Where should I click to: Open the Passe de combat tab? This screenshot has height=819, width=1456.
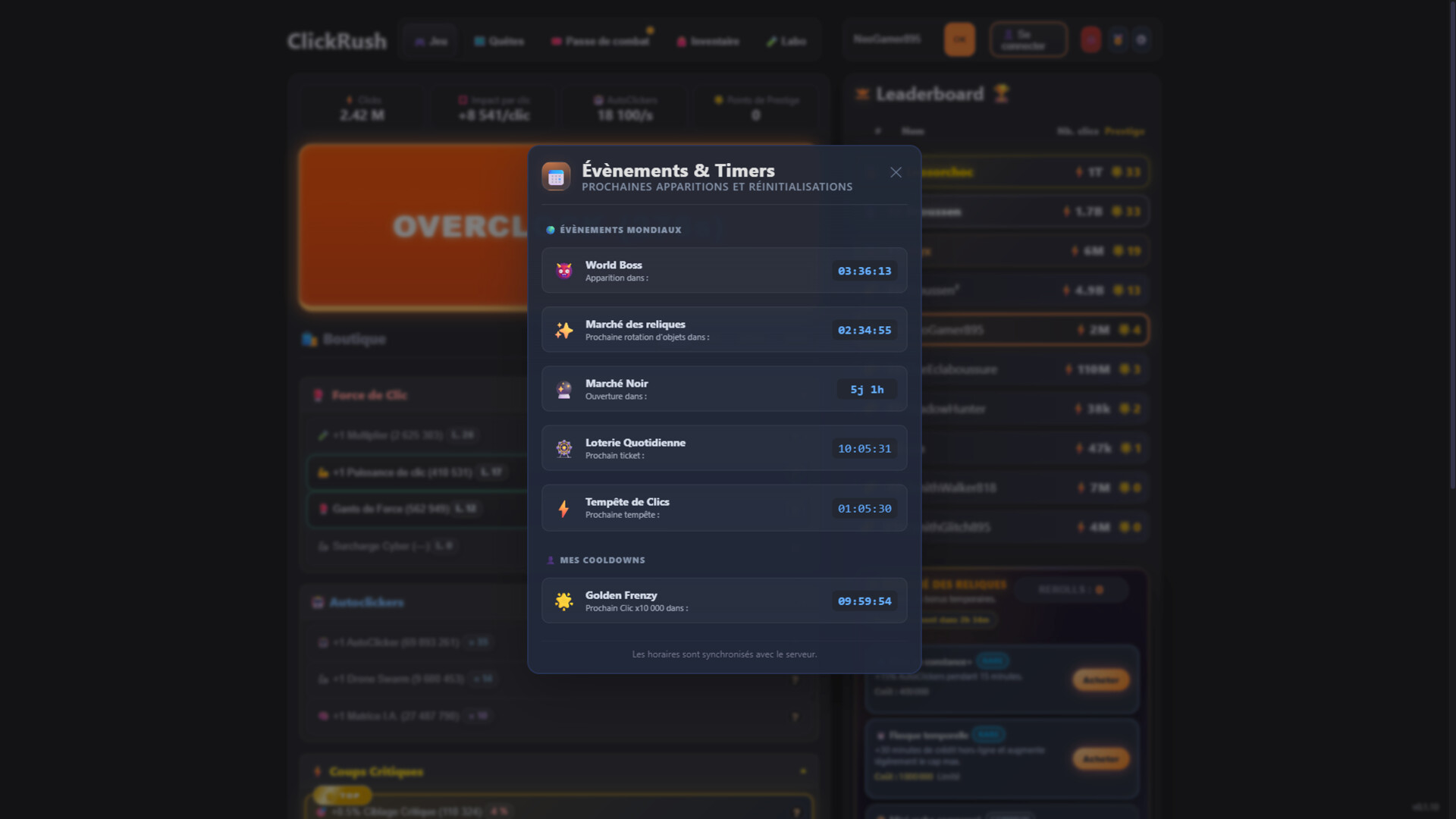click(x=600, y=42)
